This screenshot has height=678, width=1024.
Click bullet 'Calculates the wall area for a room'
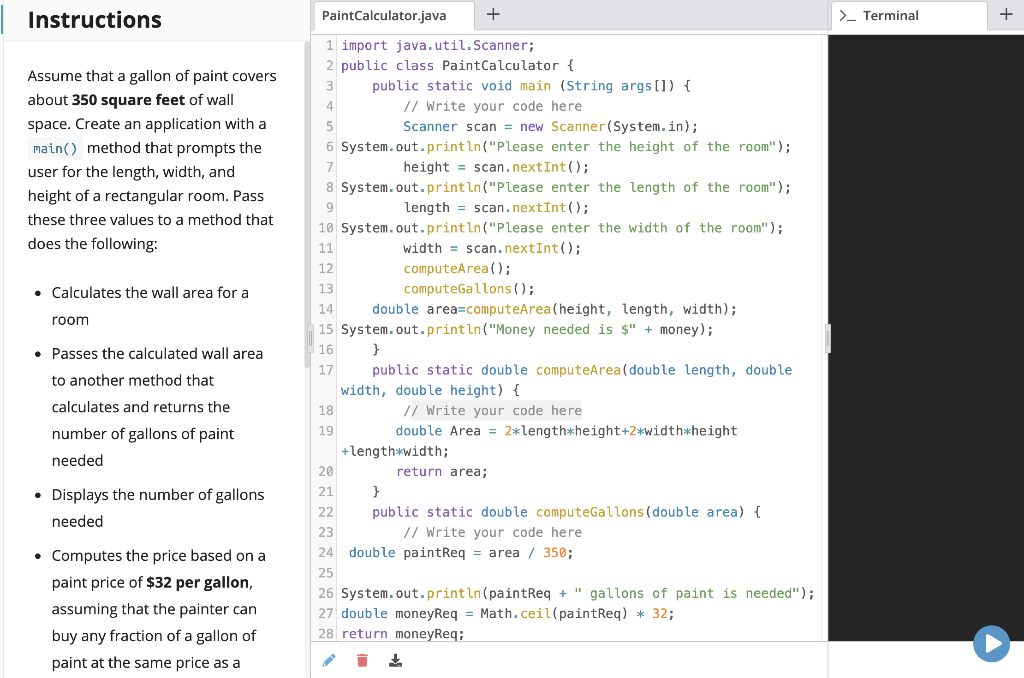click(150, 306)
